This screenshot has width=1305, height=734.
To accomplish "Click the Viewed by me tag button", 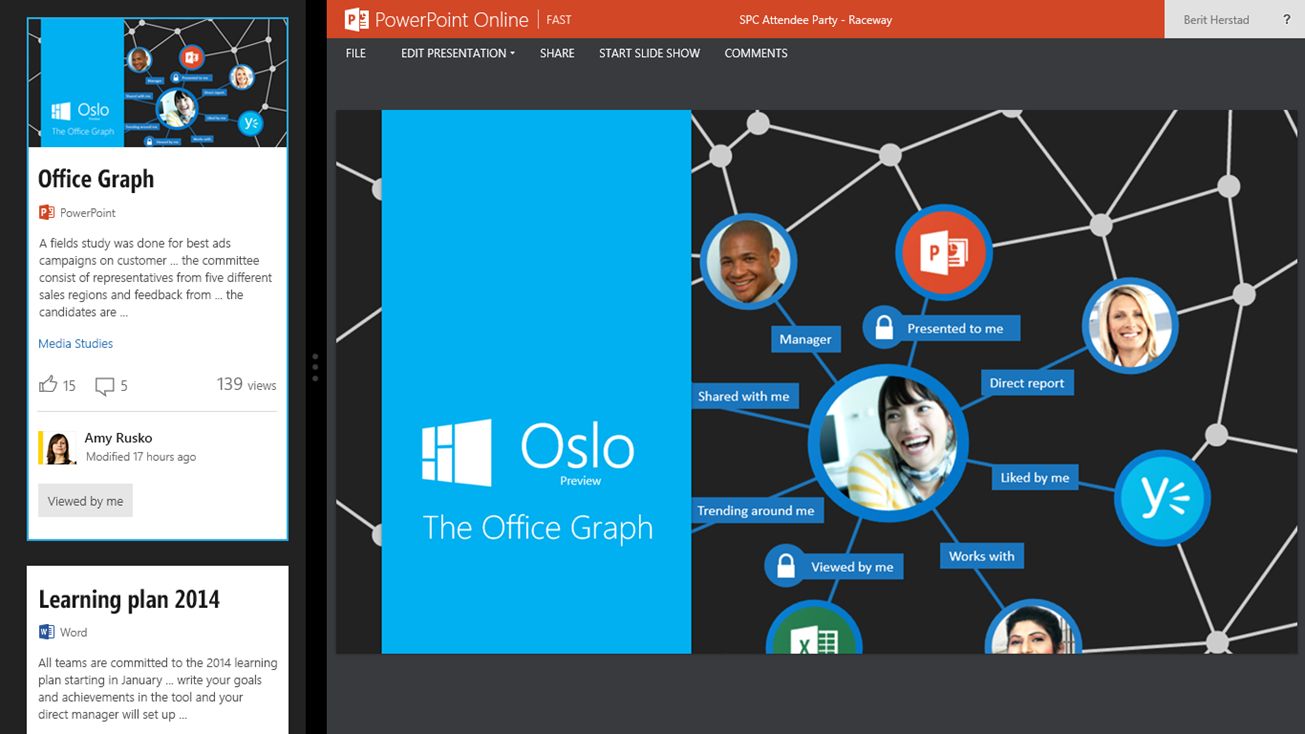I will click(85, 501).
